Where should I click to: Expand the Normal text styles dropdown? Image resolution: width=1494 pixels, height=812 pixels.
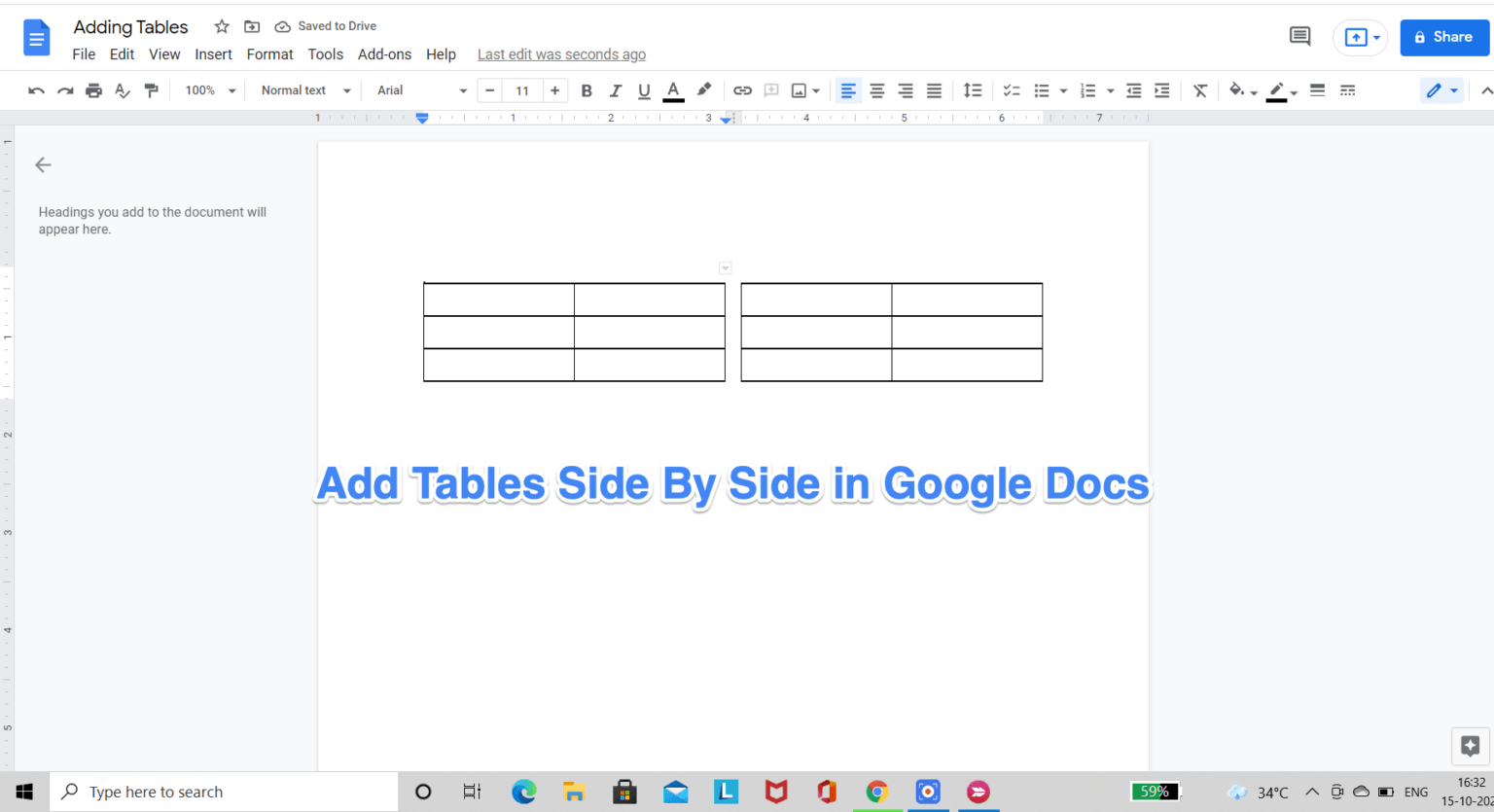click(x=302, y=89)
